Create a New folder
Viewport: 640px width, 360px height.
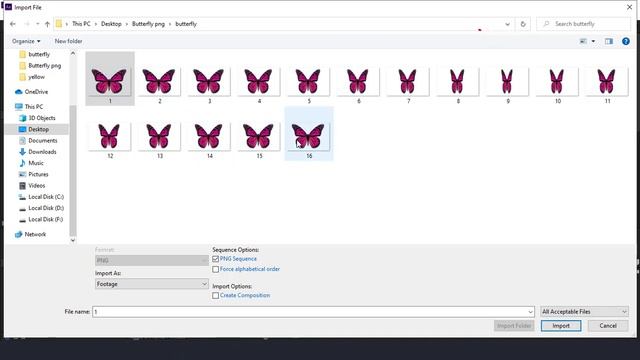click(69, 41)
